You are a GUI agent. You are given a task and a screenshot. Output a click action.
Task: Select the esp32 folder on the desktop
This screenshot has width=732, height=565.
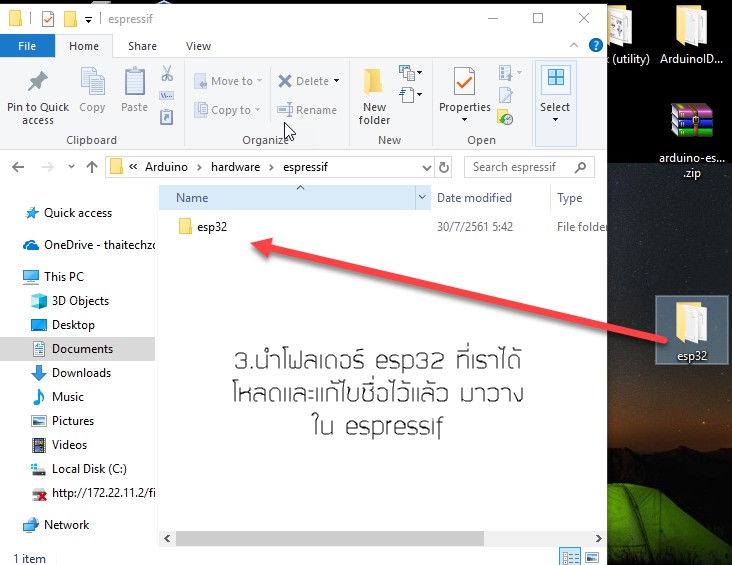click(692, 330)
